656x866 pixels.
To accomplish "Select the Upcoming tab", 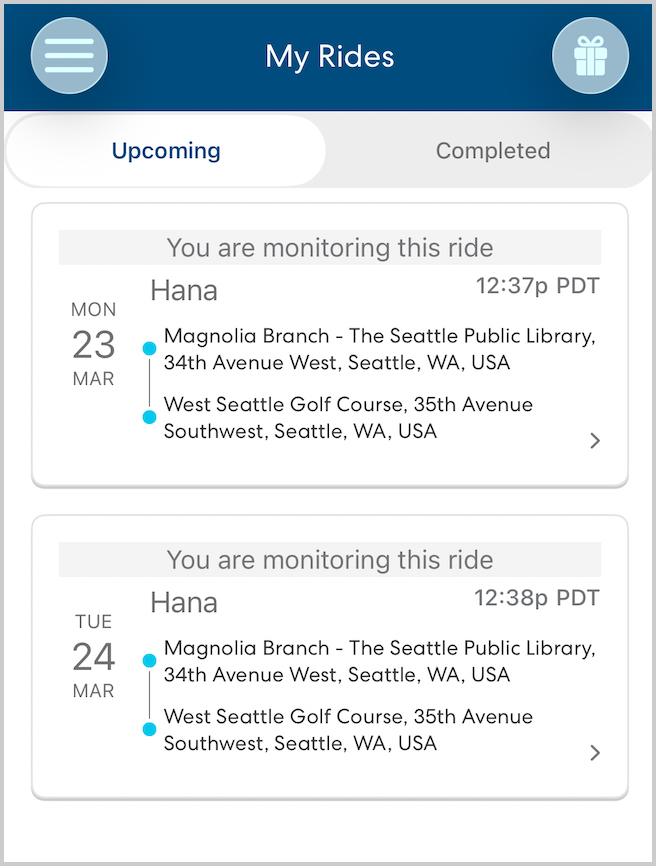I will click(165, 151).
